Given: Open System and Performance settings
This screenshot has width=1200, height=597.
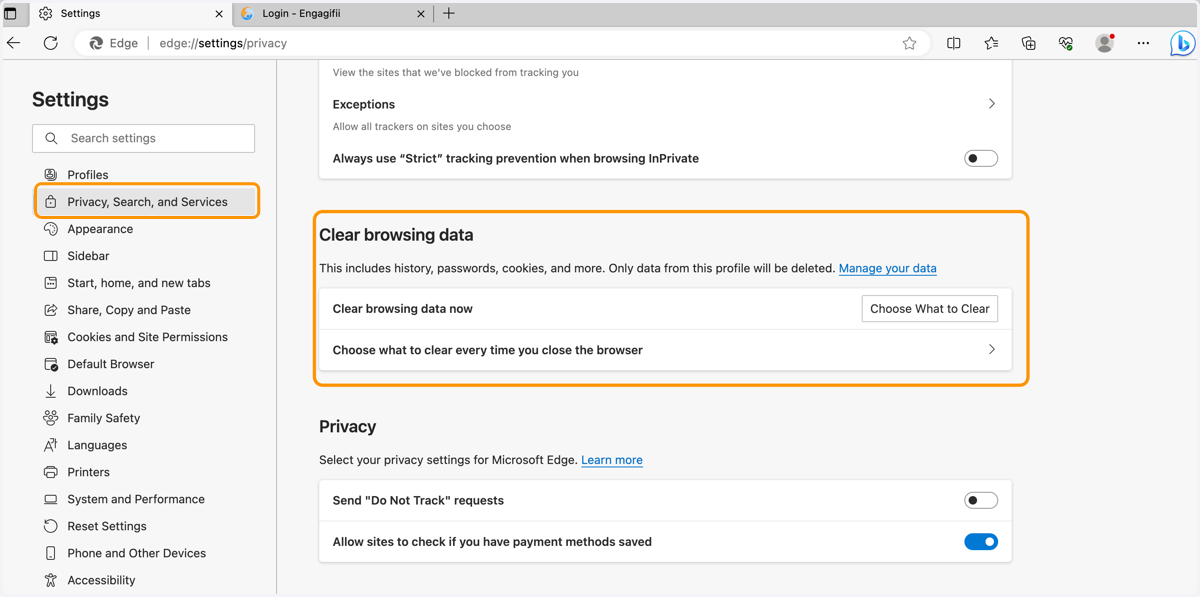Looking at the screenshot, I should pos(136,499).
